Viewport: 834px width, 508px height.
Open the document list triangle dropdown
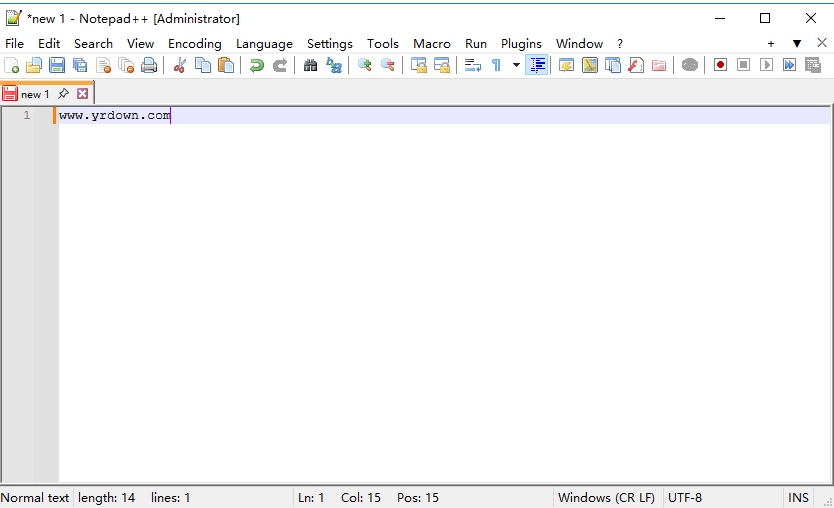pyautogui.click(x=797, y=44)
